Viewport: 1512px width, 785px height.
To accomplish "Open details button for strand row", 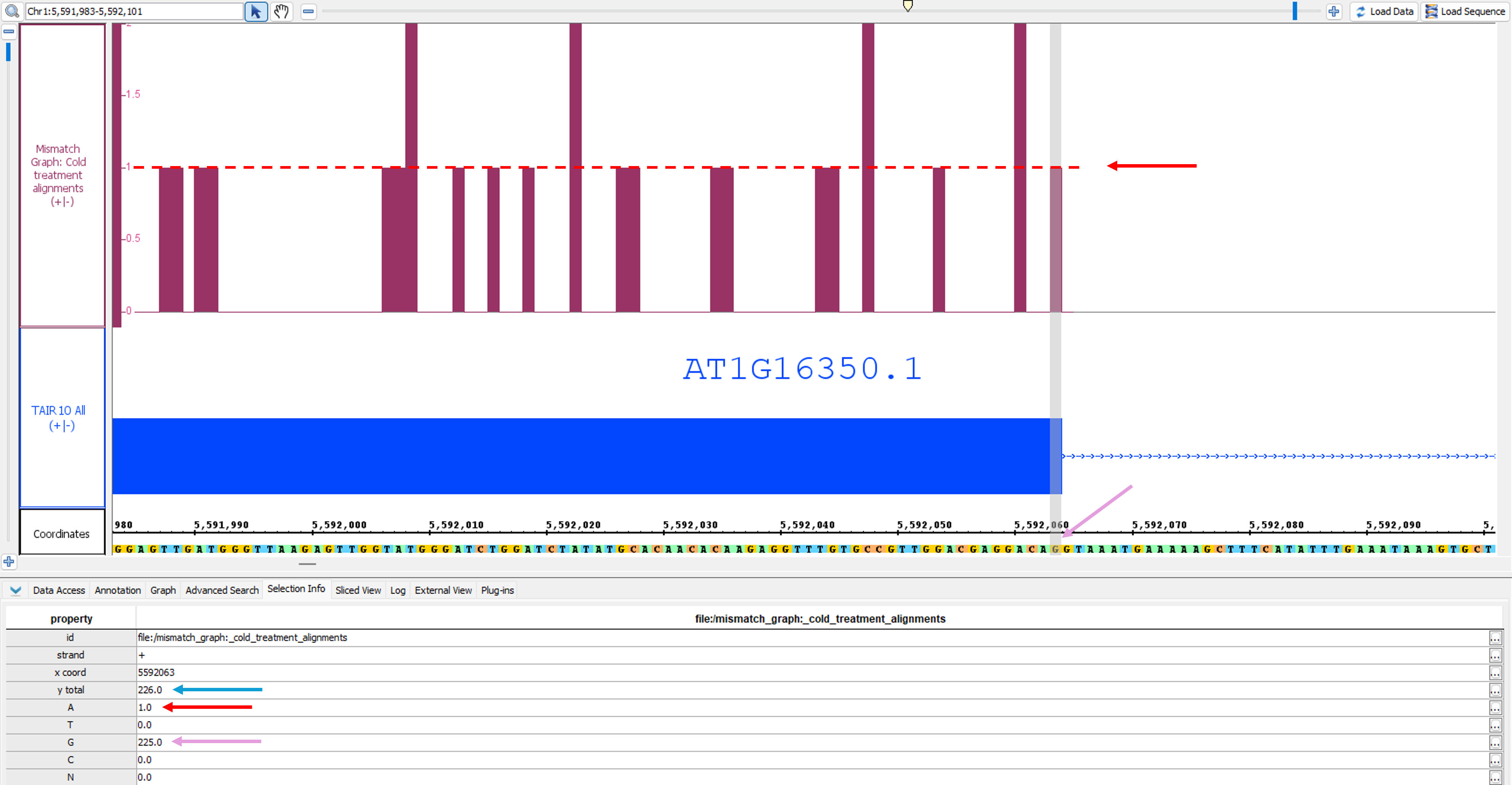I will 1495,655.
